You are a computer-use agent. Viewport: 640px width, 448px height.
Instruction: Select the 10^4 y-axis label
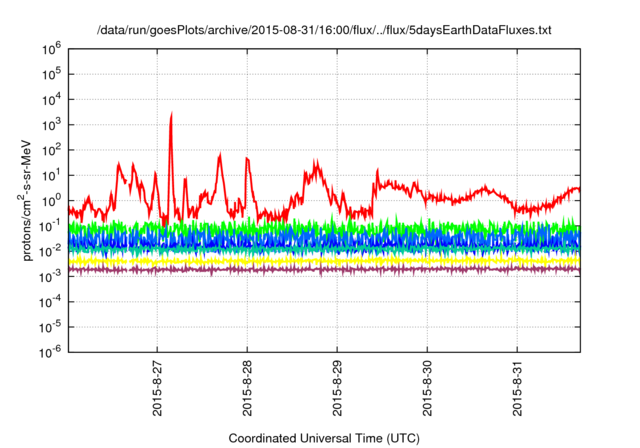(51, 100)
